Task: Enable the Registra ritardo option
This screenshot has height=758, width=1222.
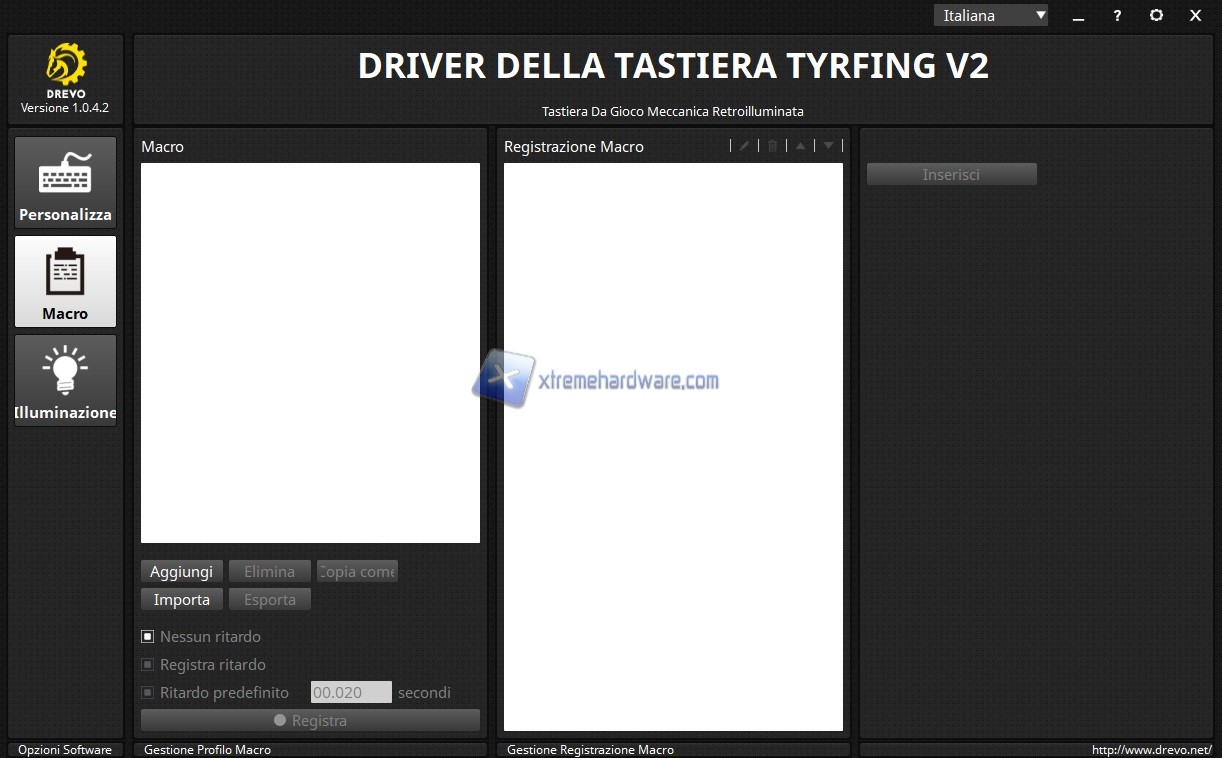Action: pos(148,664)
